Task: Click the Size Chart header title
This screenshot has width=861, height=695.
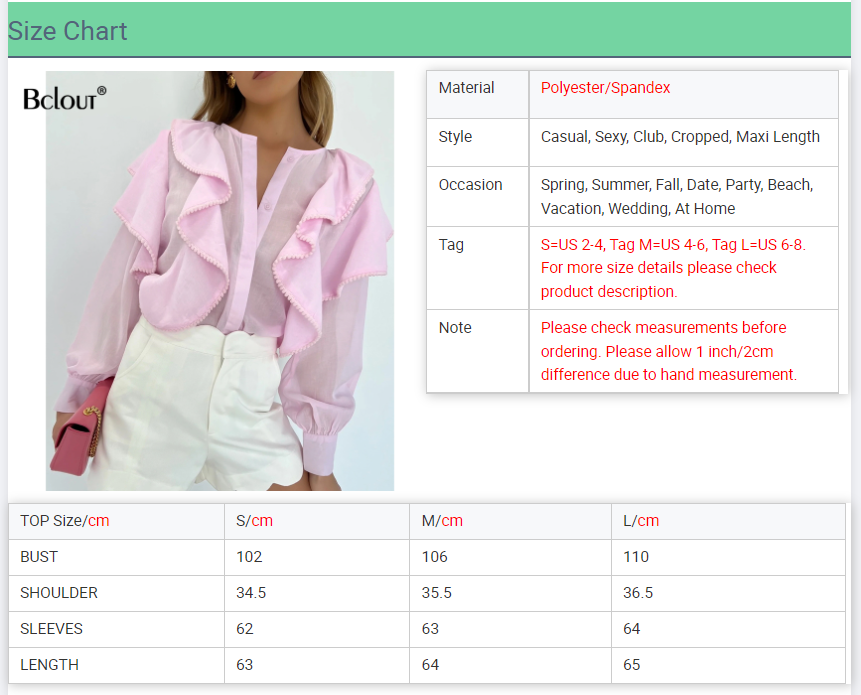Action: [68, 31]
